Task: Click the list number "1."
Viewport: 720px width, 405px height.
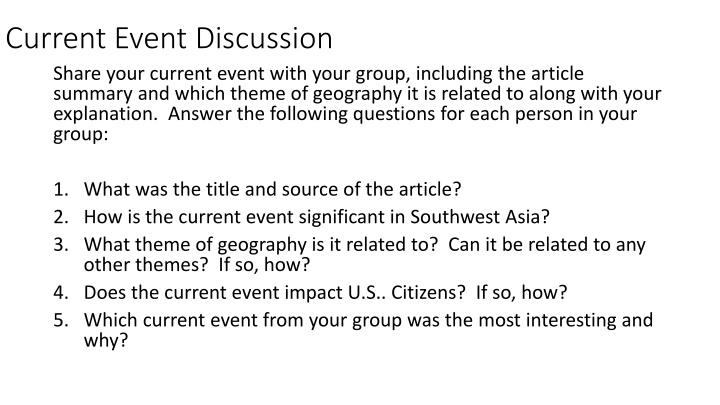Action: pyautogui.click(x=61, y=189)
